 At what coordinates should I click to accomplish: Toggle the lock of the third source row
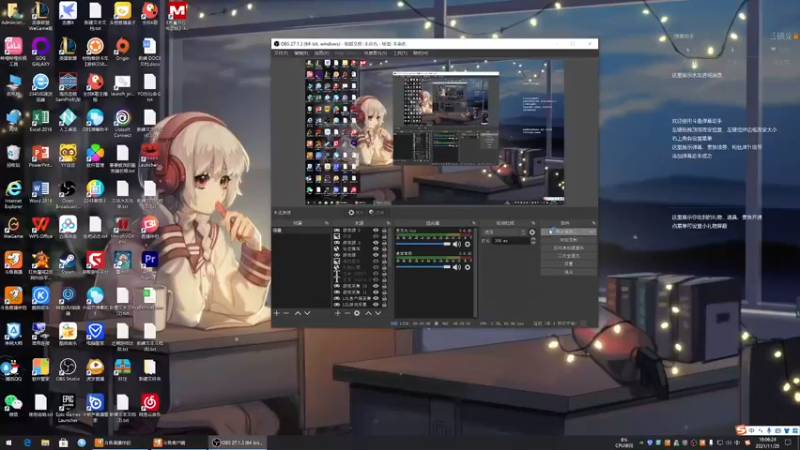click(384, 242)
